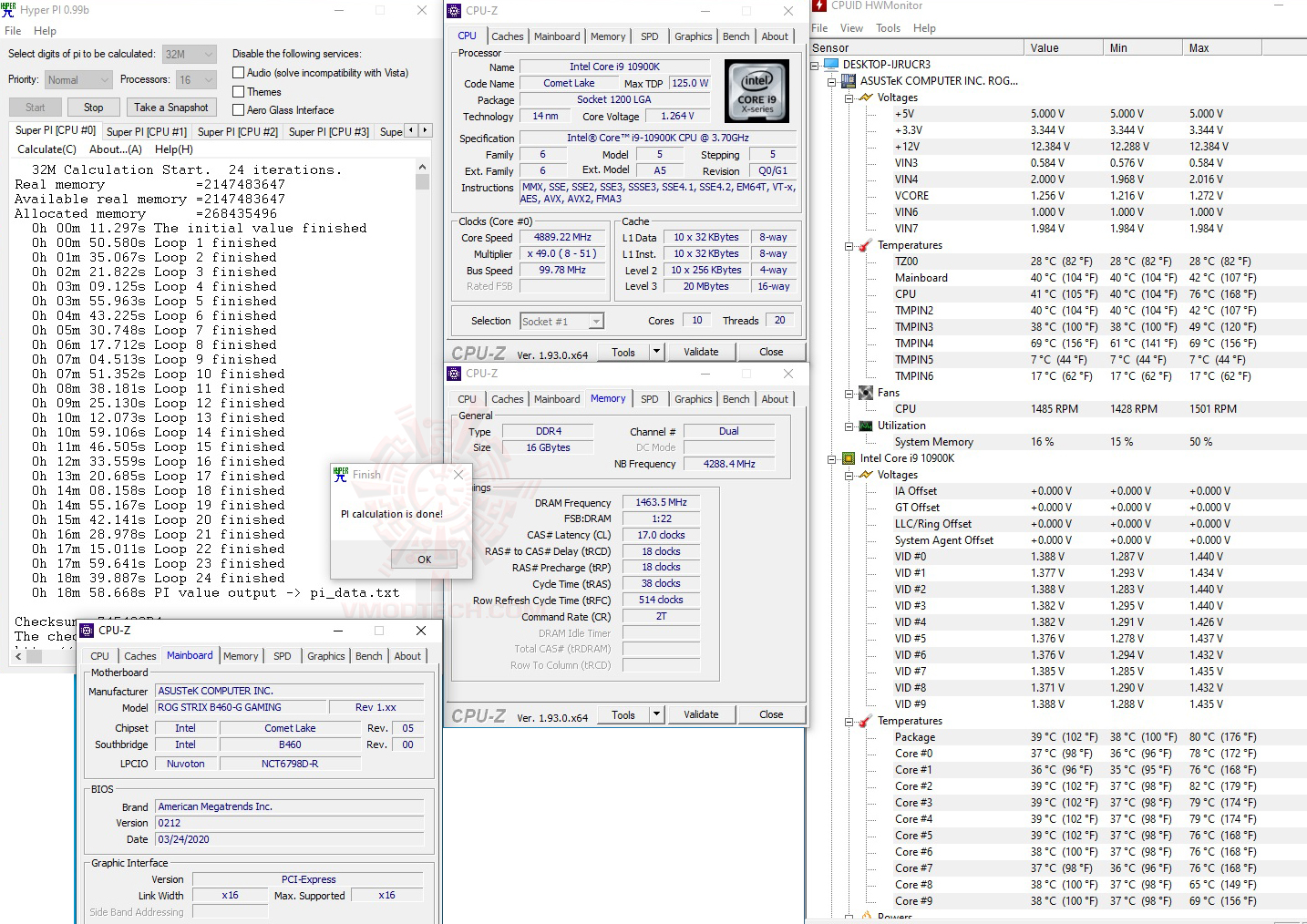
Task: Open the View menu in HWMonitor
Action: (x=851, y=28)
